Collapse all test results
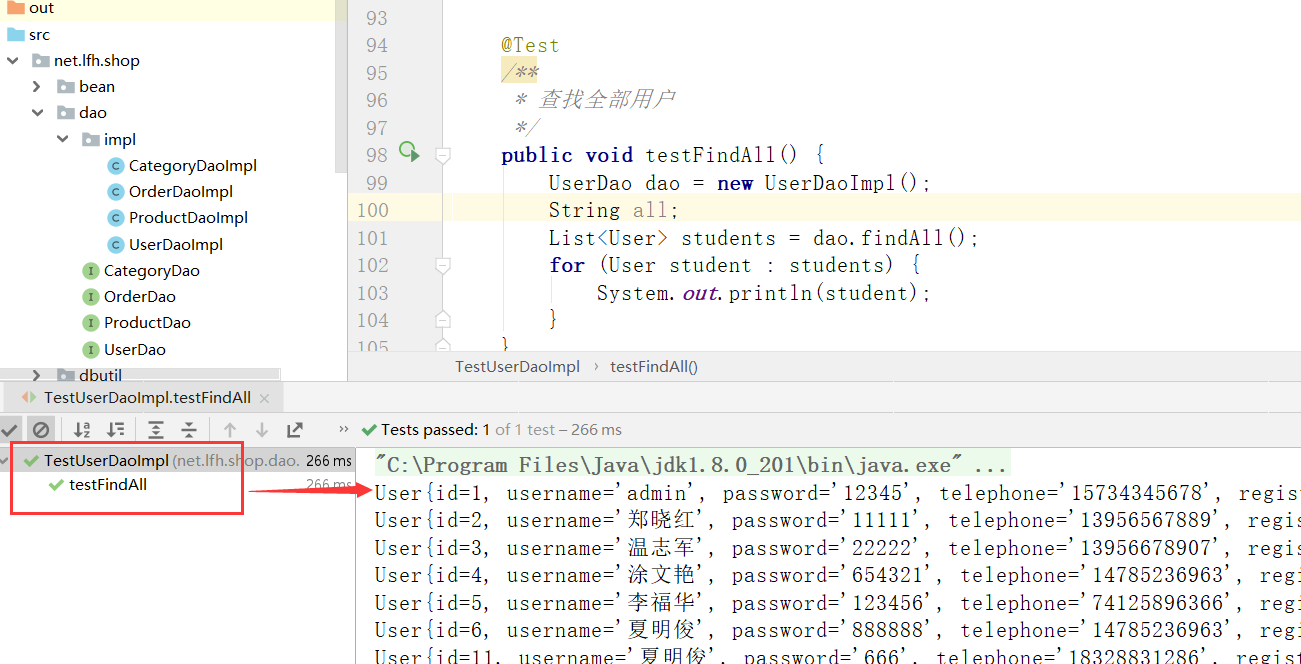 coord(189,430)
